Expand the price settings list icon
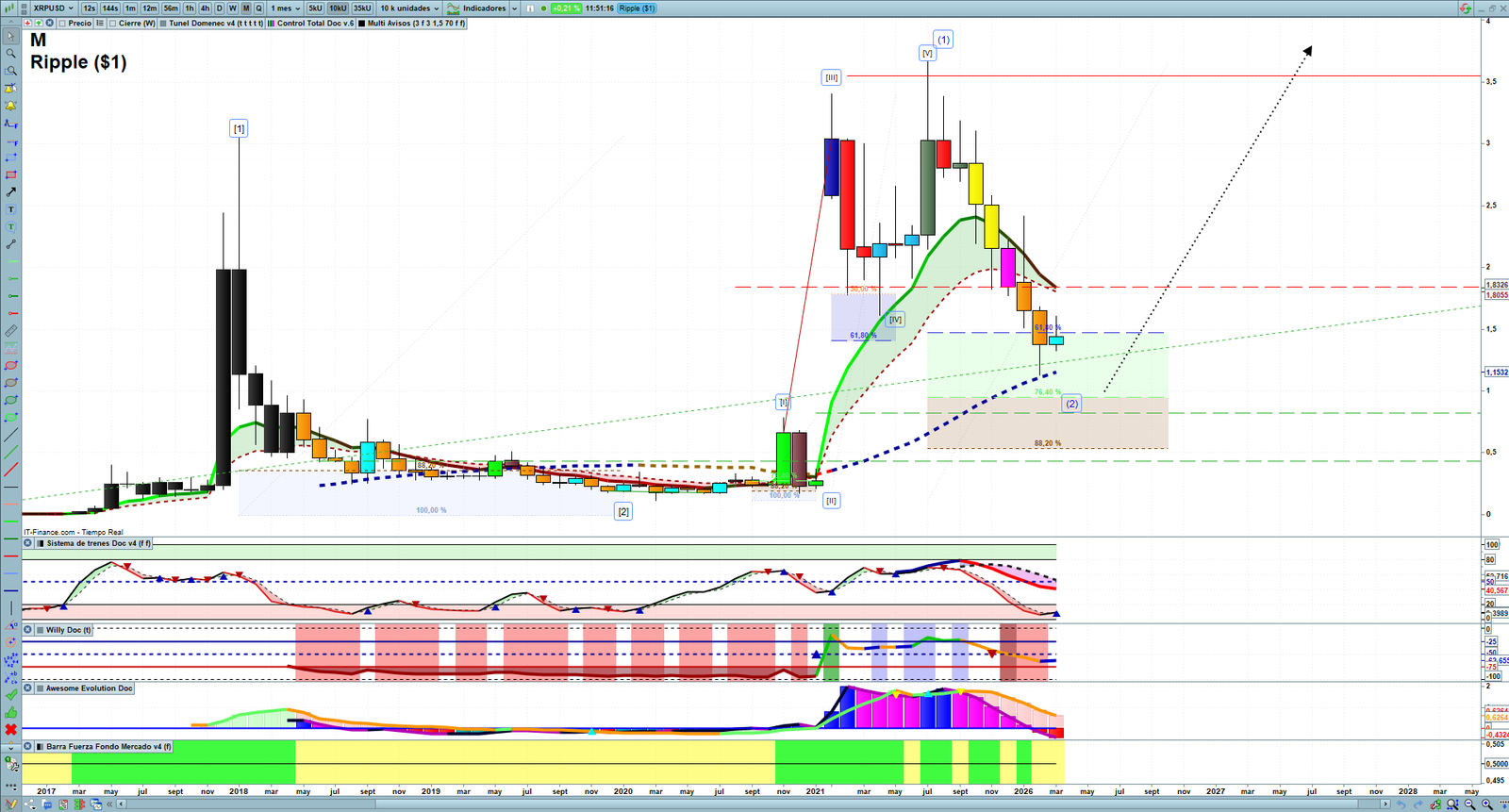This screenshot has height=812, width=1509. point(100,24)
